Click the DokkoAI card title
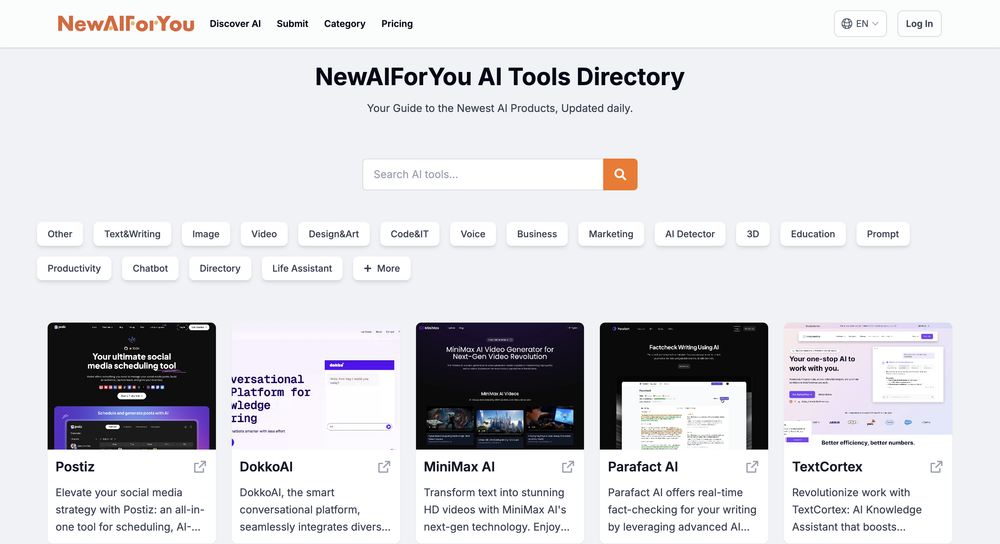Image resolution: width=1000 pixels, height=544 pixels. click(x=266, y=467)
